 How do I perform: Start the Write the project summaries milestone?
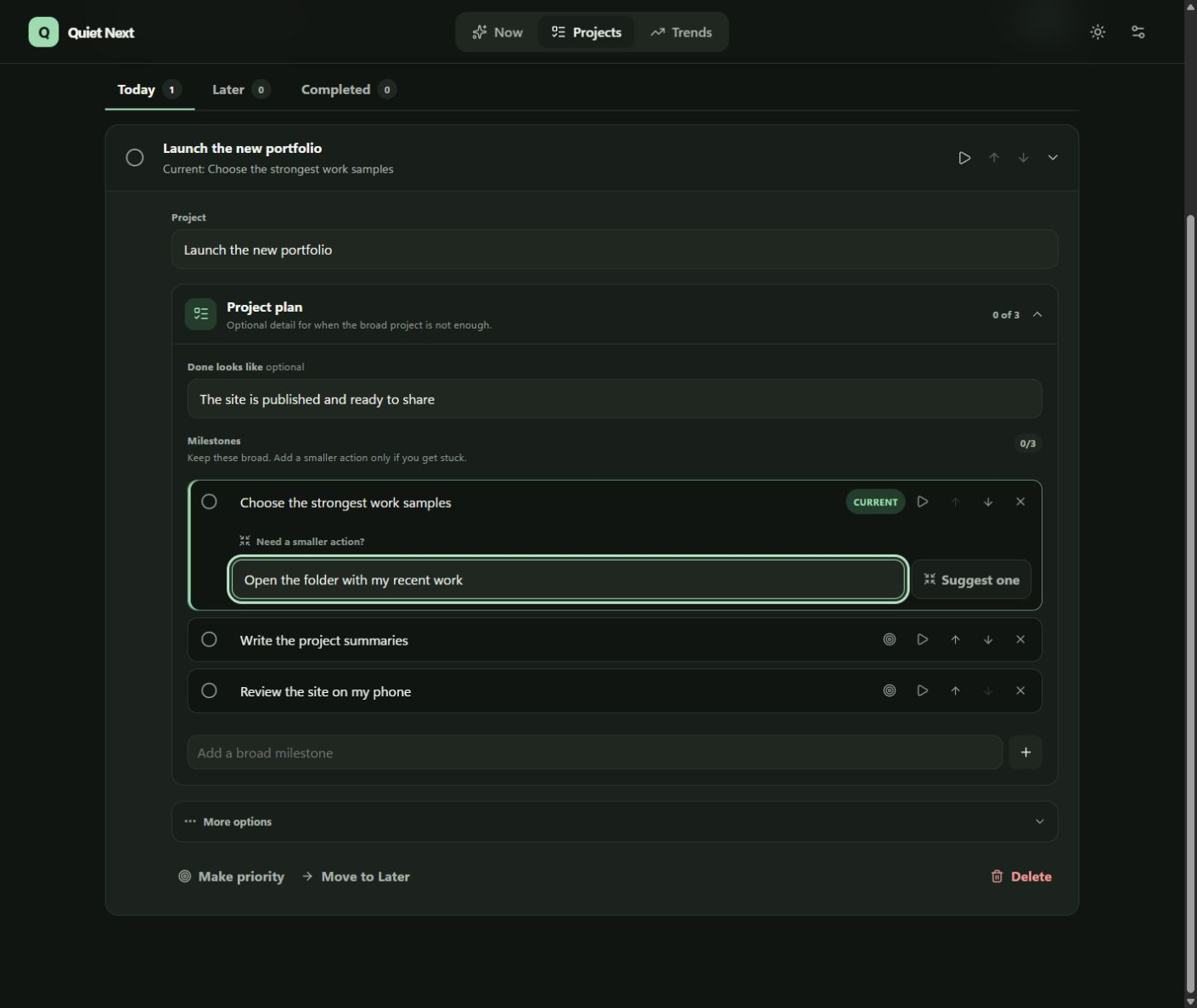[923, 639]
